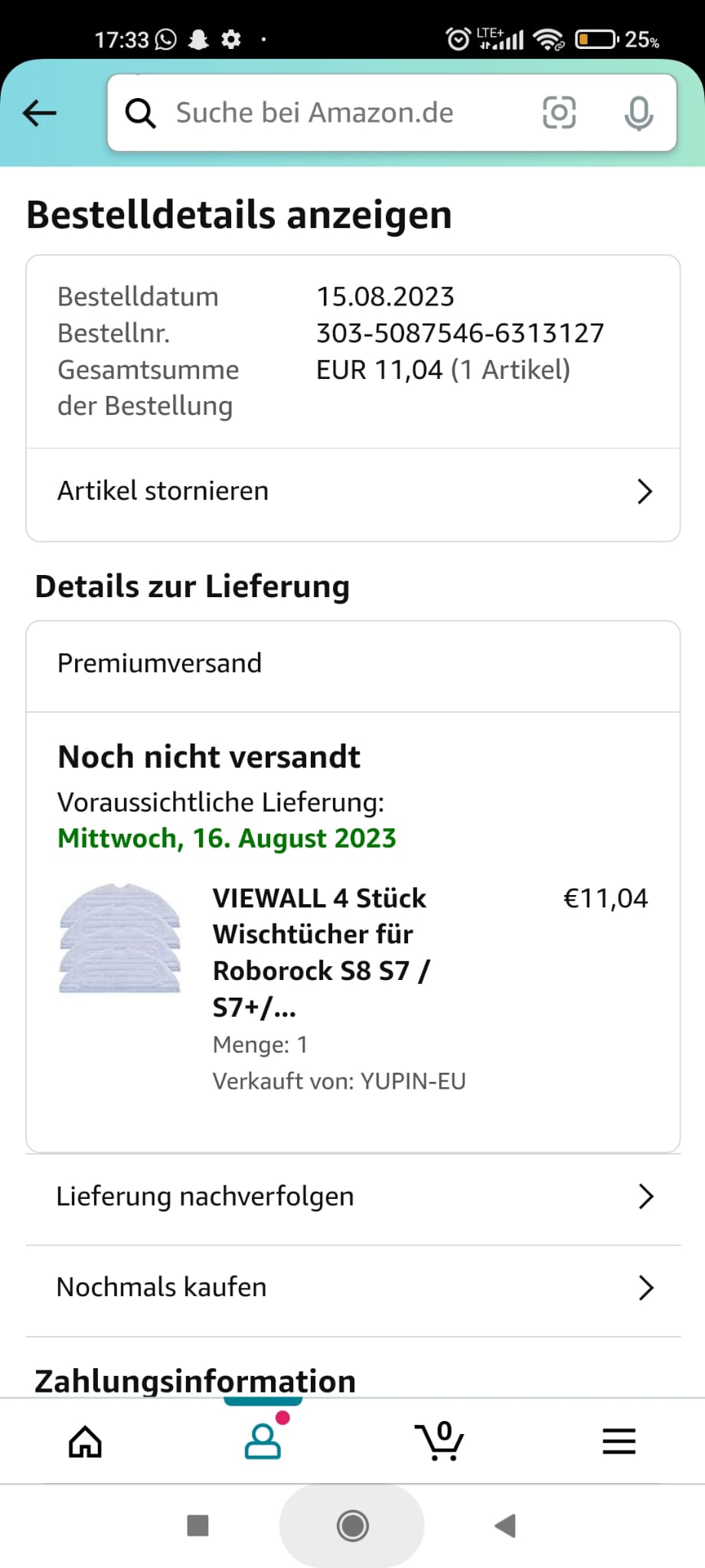Image resolution: width=705 pixels, height=1568 pixels.
Task: Tap the mop pads product thumbnail
Action: pos(120,939)
